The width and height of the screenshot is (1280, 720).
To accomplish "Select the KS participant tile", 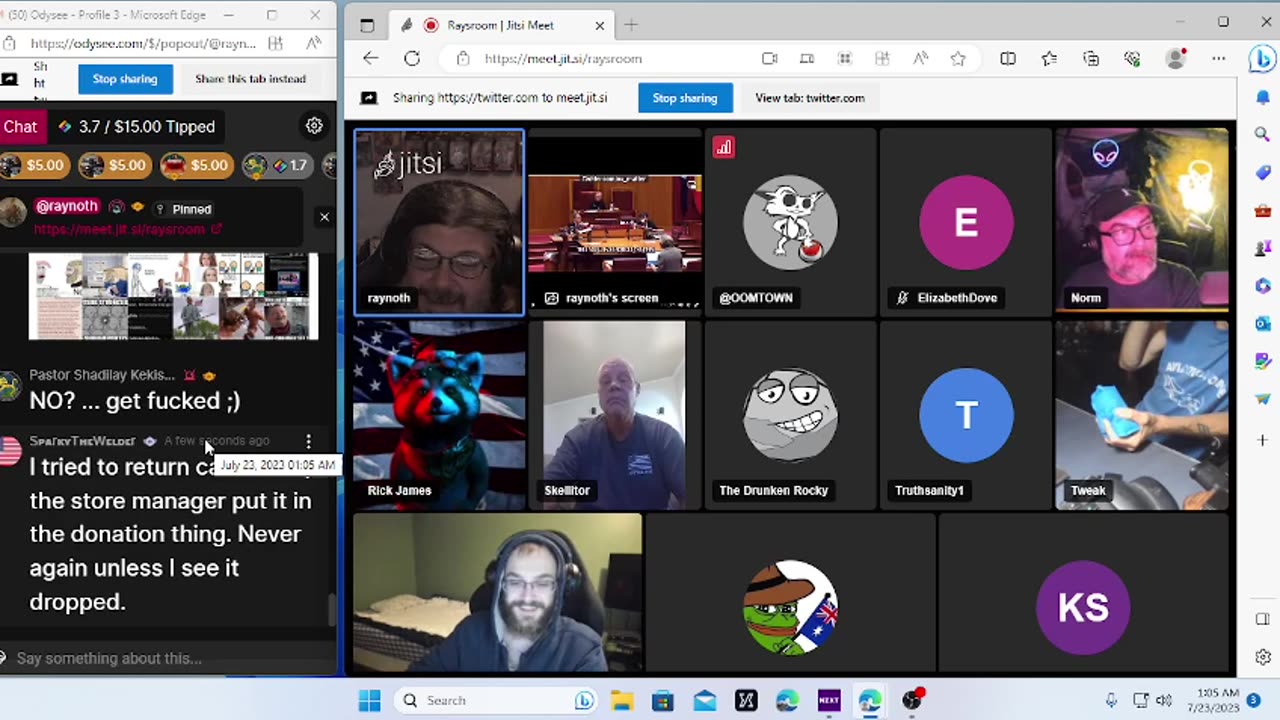I will [1084, 592].
